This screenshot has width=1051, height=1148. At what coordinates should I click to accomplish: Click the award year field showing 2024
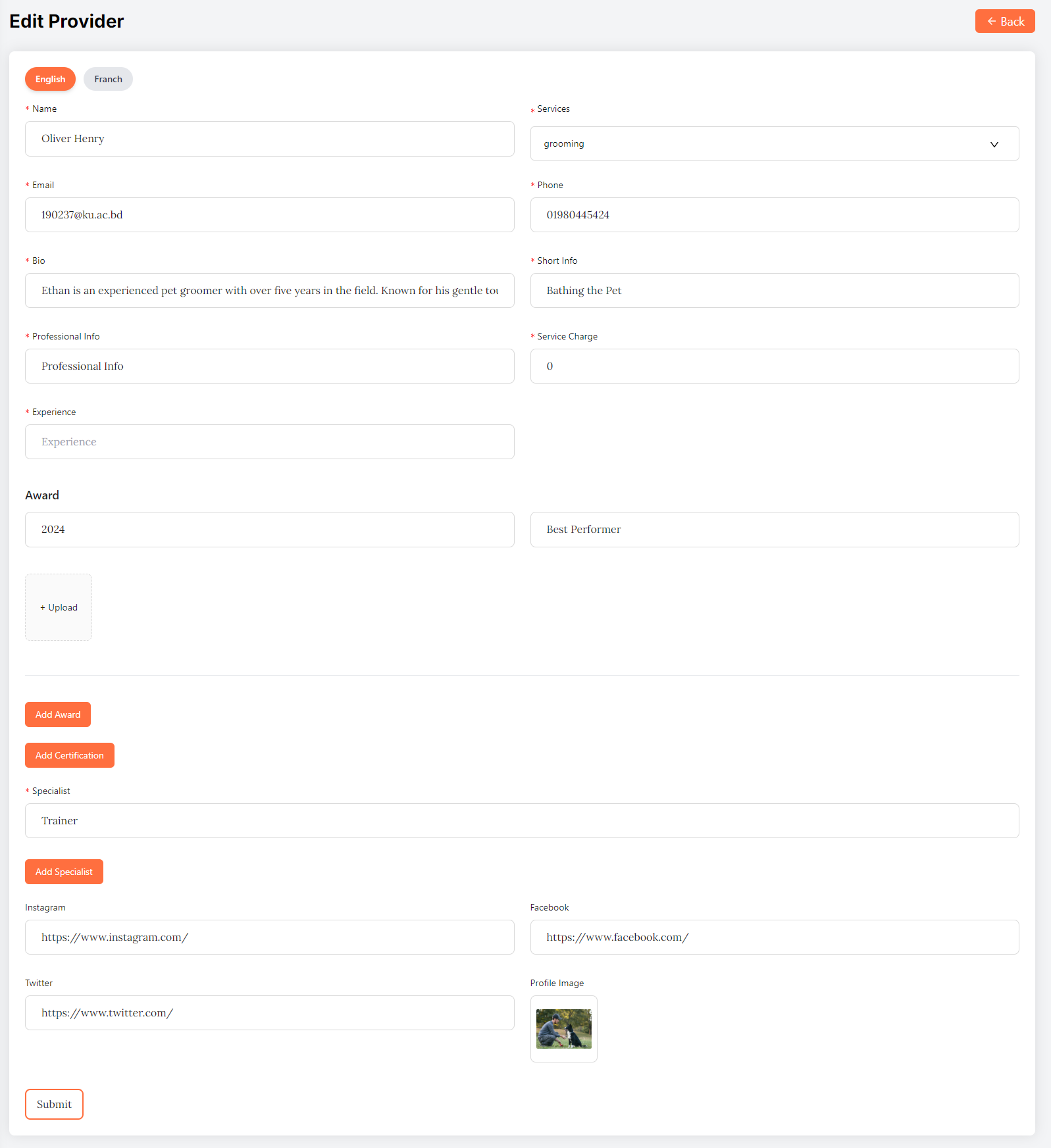[269, 530]
